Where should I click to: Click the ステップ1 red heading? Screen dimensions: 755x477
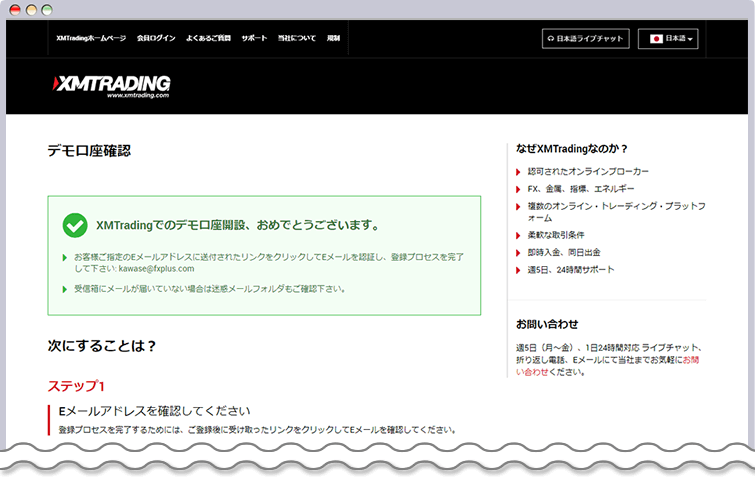click(76, 386)
